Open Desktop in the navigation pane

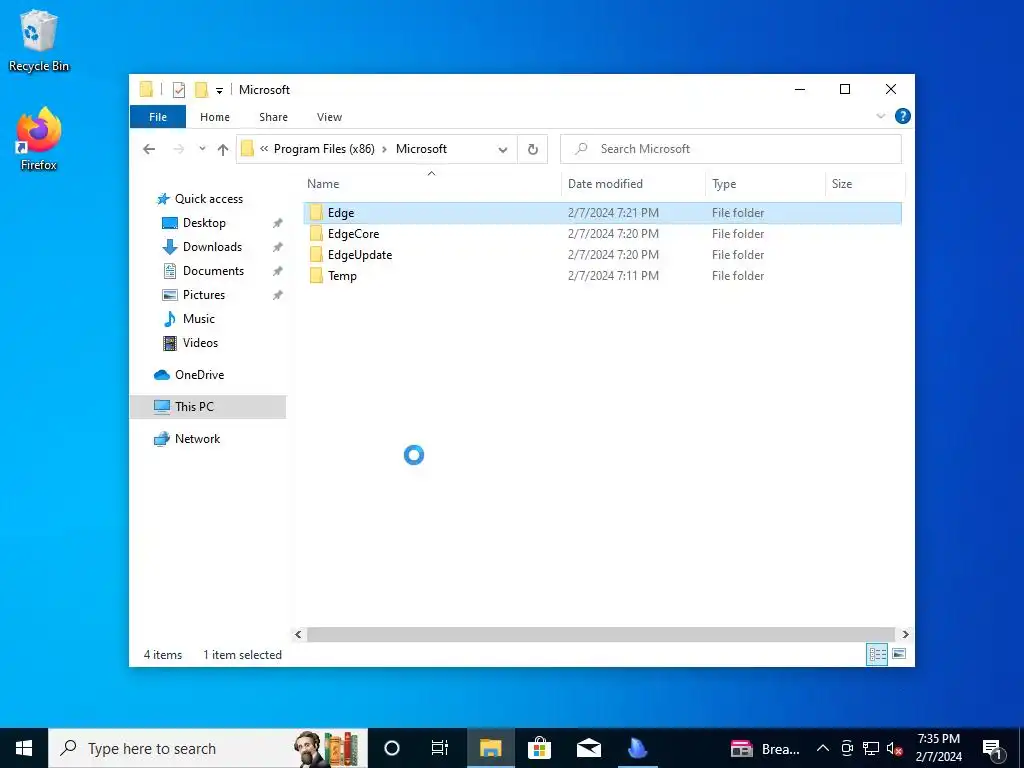(204, 223)
